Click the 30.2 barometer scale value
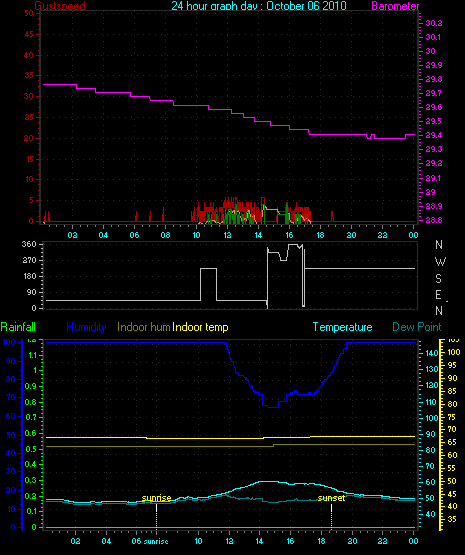Screen dimensions: 465x555 pos(434,23)
